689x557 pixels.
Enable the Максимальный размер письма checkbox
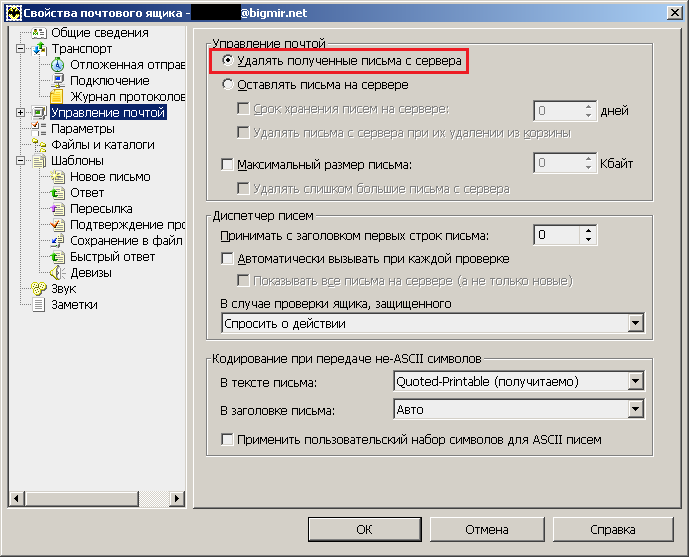227,163
